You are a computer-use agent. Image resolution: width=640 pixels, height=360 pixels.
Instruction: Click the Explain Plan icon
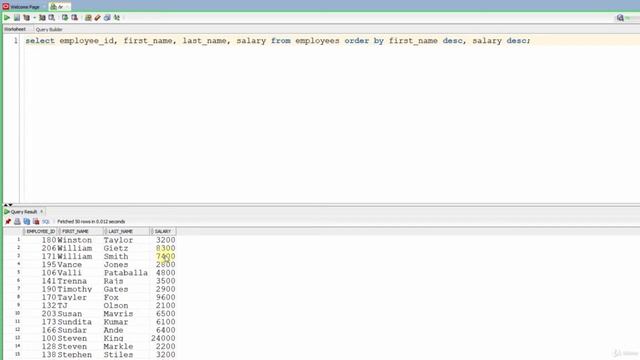point(27,18)
